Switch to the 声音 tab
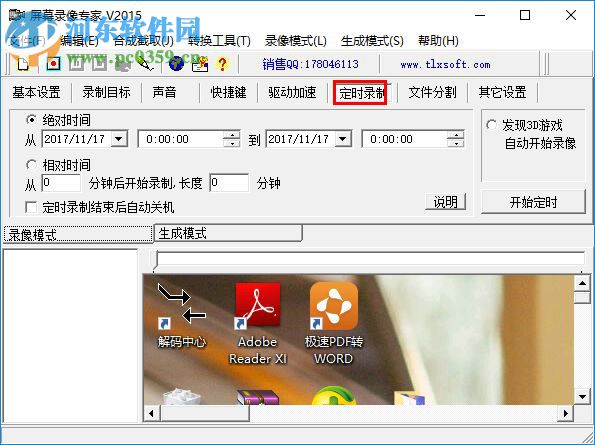The width and height of the screenshot is (595, 445). click(164, 92)
